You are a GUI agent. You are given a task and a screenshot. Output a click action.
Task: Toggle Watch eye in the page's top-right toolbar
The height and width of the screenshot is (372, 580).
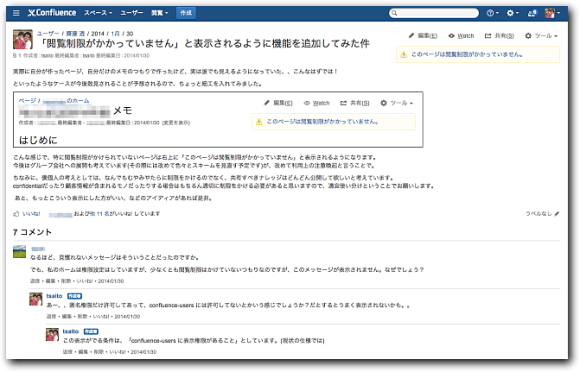461,35
